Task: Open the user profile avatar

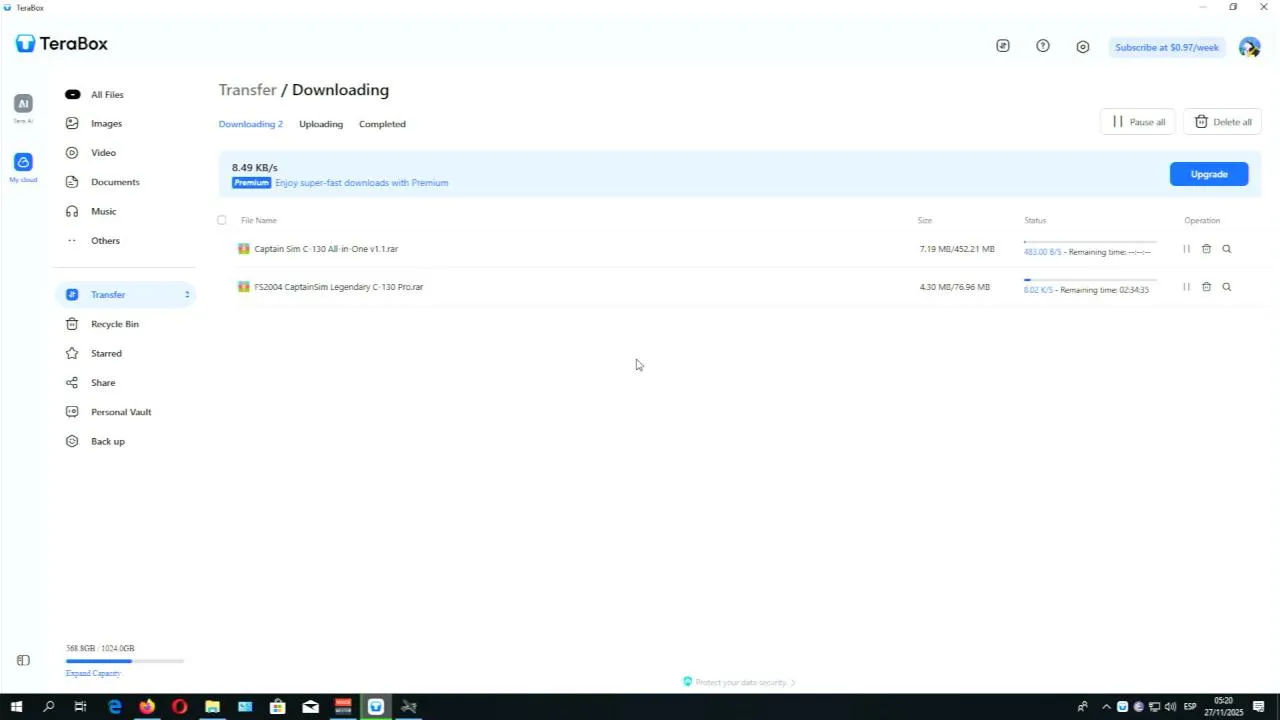Action: point(1249,47)
